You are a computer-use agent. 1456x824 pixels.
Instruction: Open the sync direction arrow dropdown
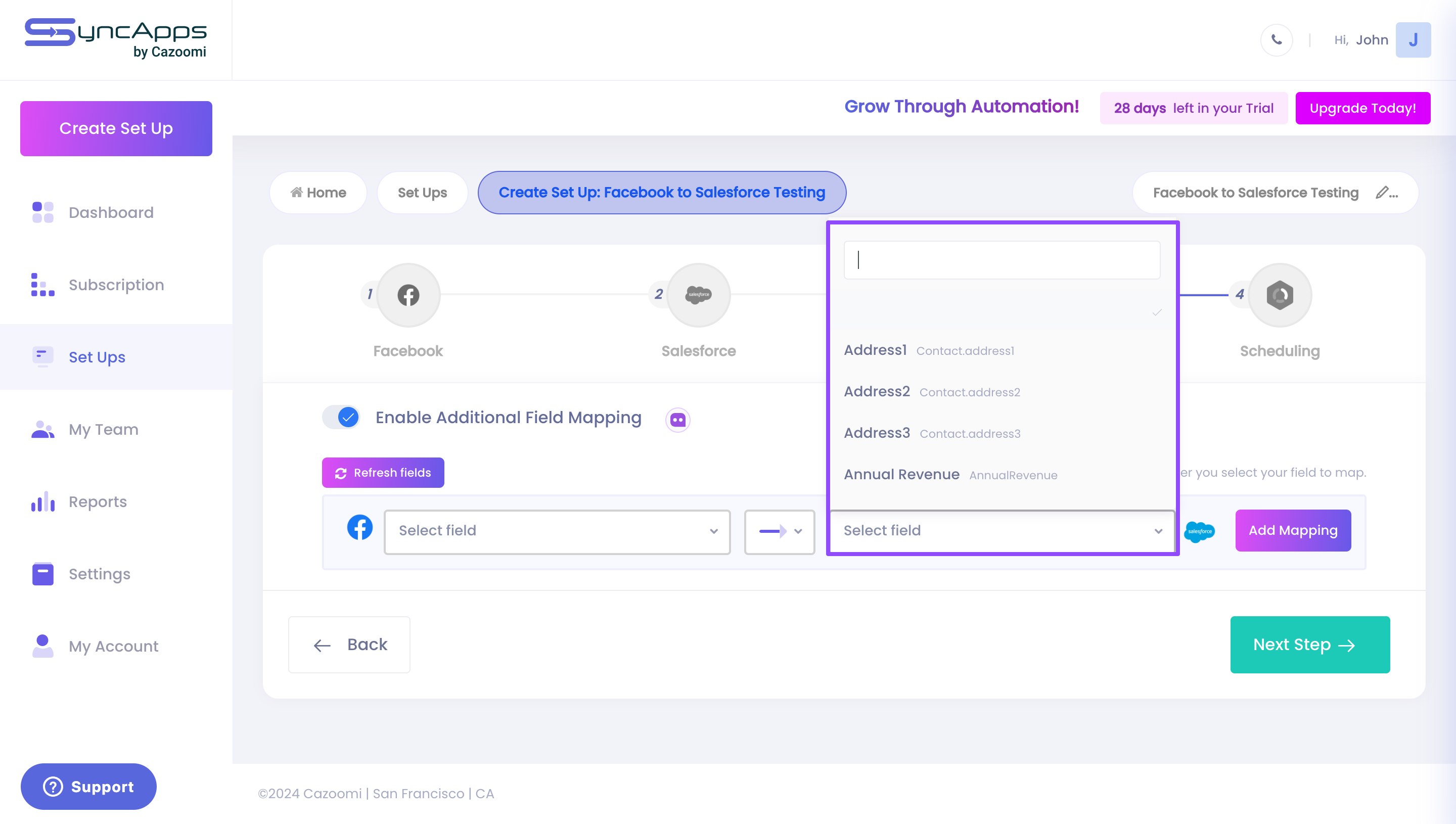[779, 531]
